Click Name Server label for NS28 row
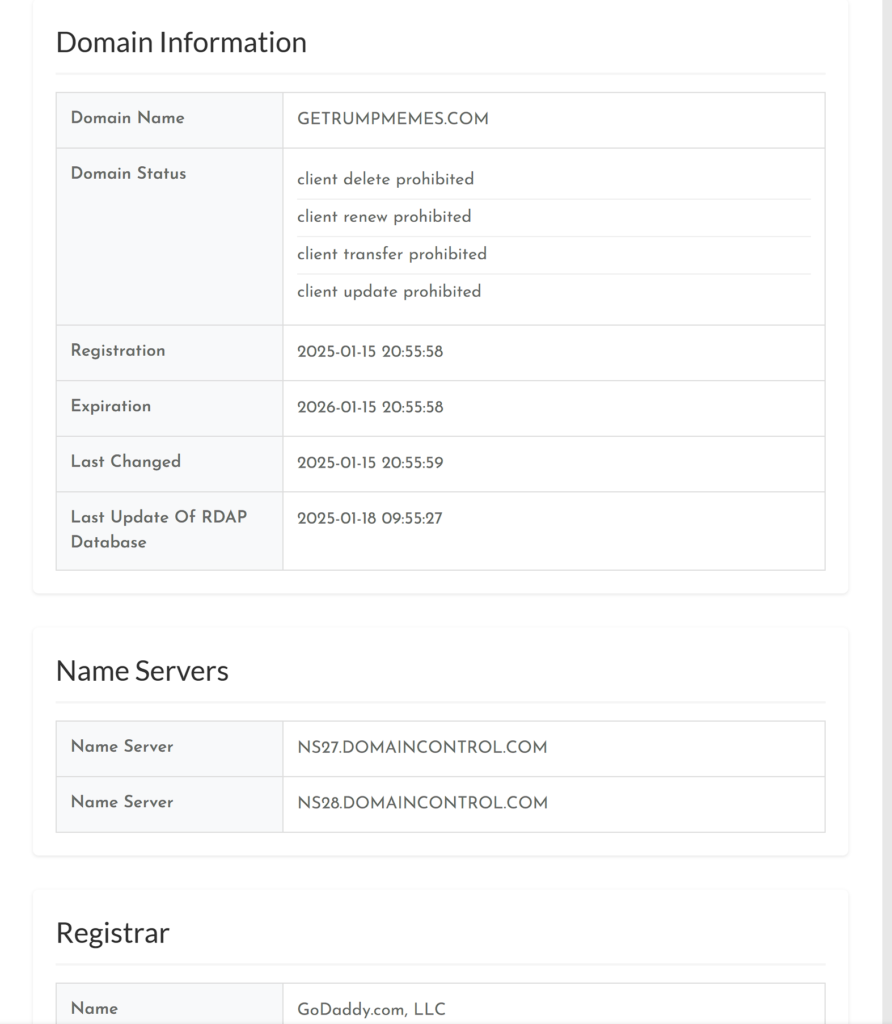 169,804
